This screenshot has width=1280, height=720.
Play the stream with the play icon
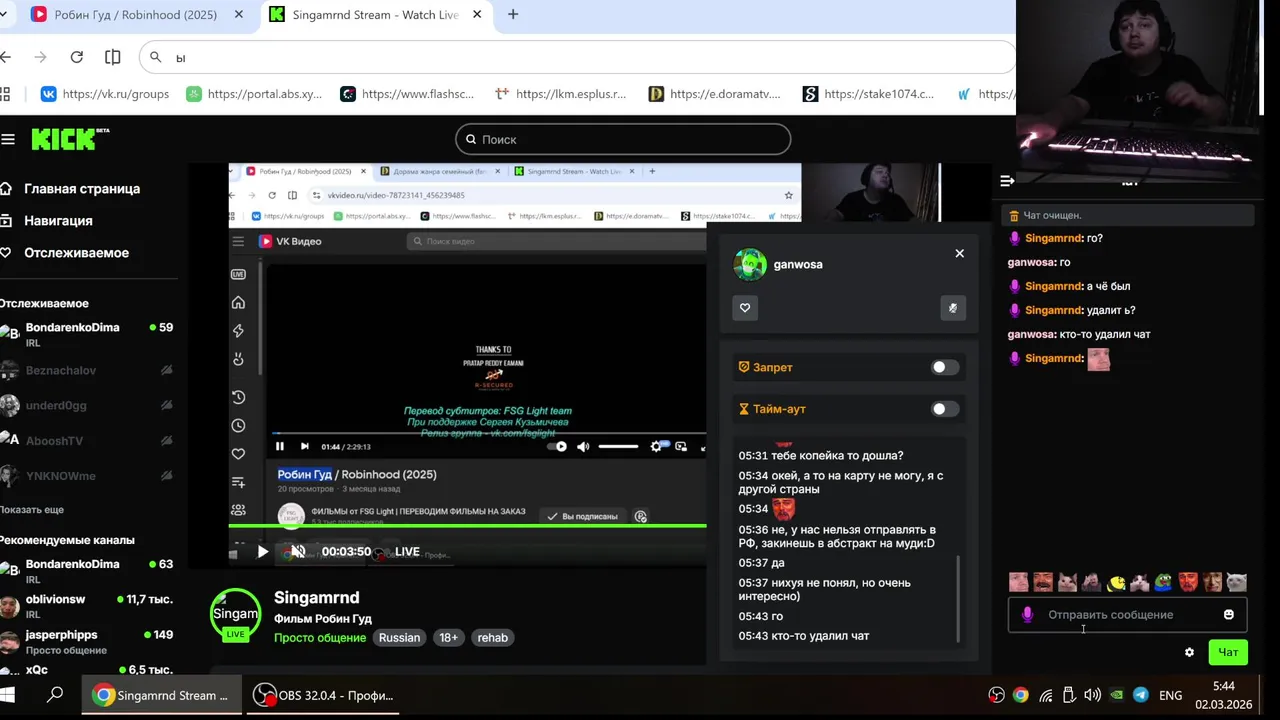(262, 551)
